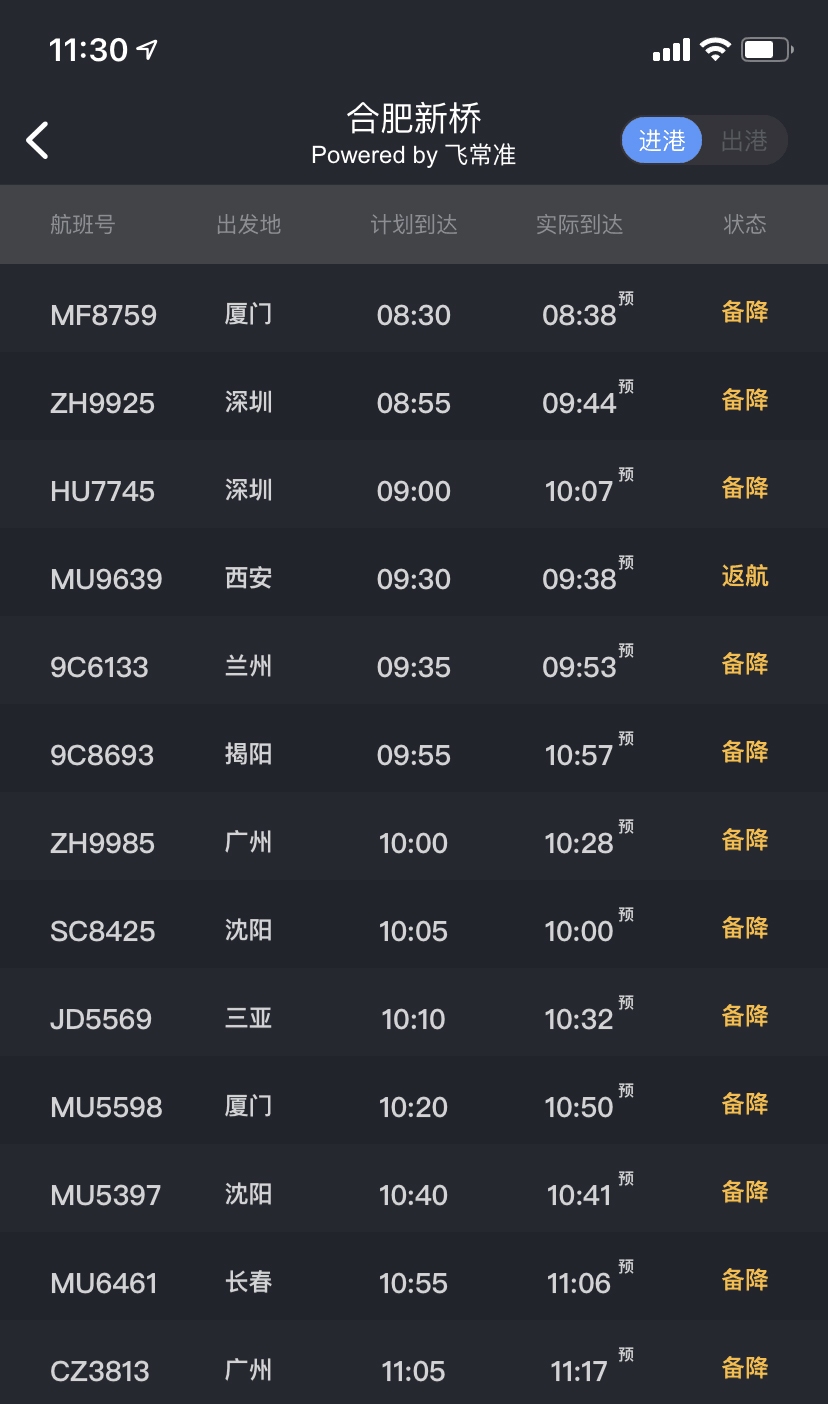
Task: Tap the back arrow icon
Action: click(37, 140)
